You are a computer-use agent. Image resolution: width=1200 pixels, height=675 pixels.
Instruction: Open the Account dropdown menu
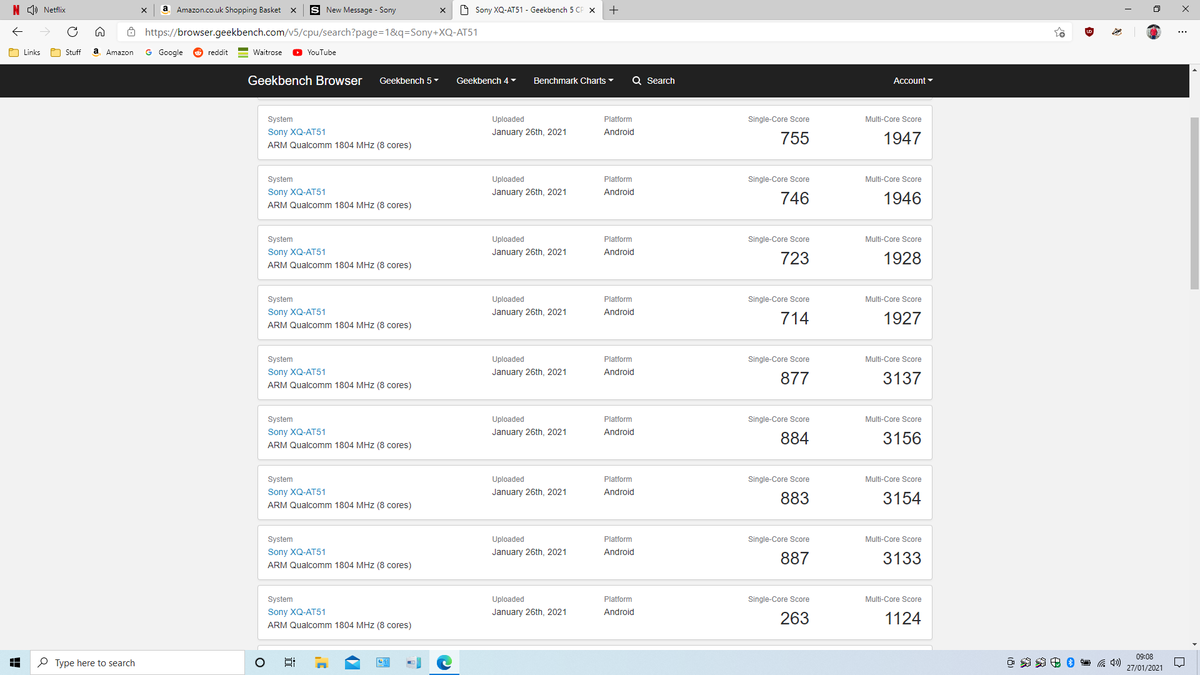(912, 81)
